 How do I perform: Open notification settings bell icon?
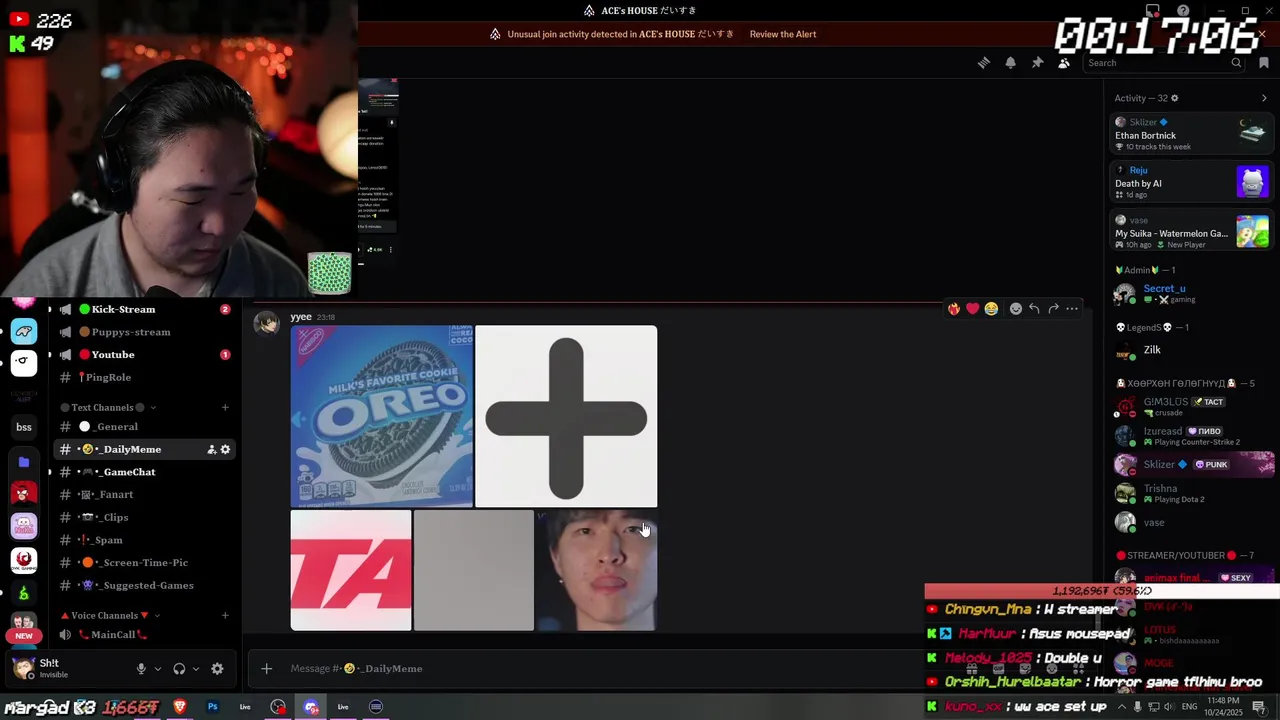tap(1010, 63)
